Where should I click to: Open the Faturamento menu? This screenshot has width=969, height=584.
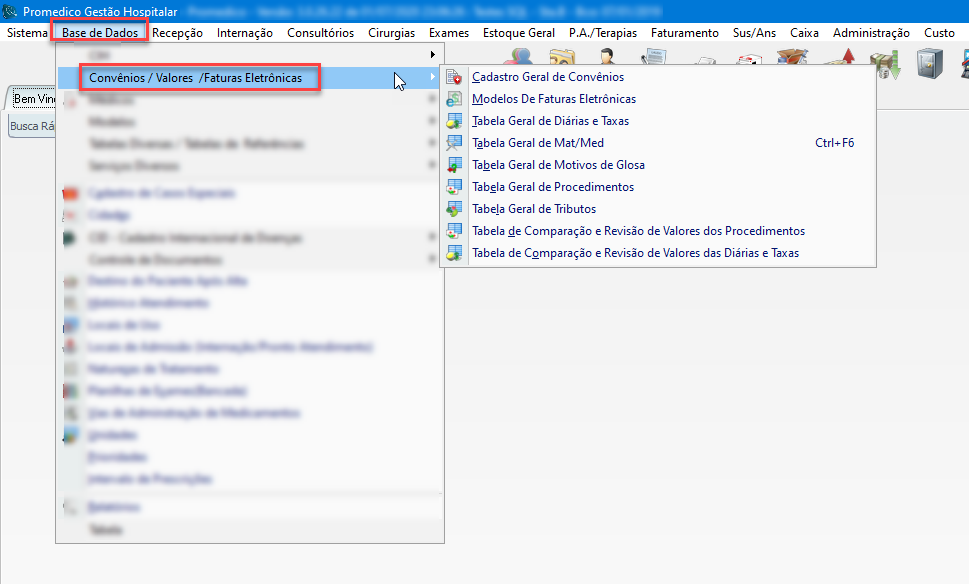[x=684, y=33]
